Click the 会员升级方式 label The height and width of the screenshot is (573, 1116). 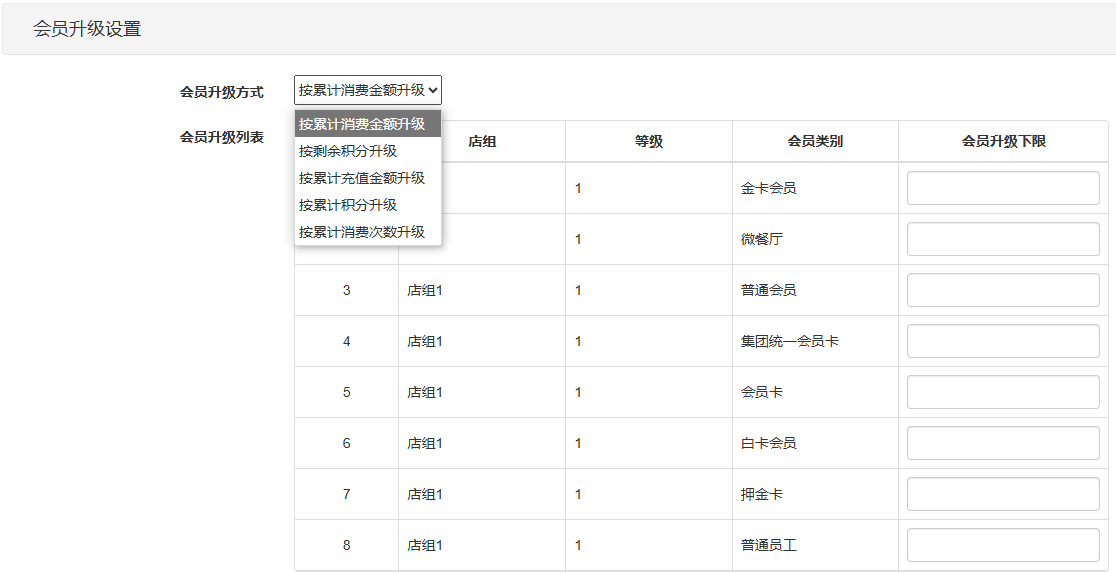coord(221,92)
